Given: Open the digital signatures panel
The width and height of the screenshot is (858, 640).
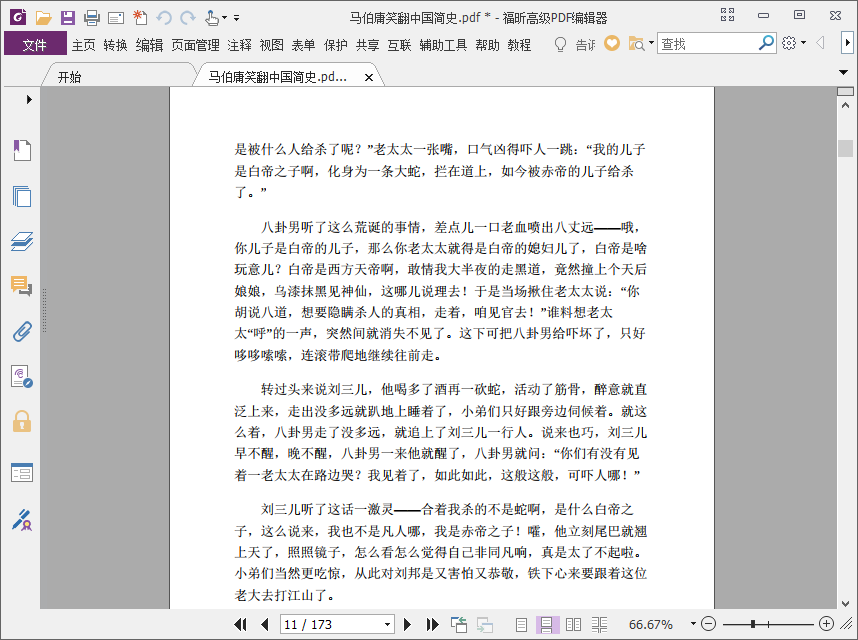Looking at the screenshot, I should tap(22, 377).
